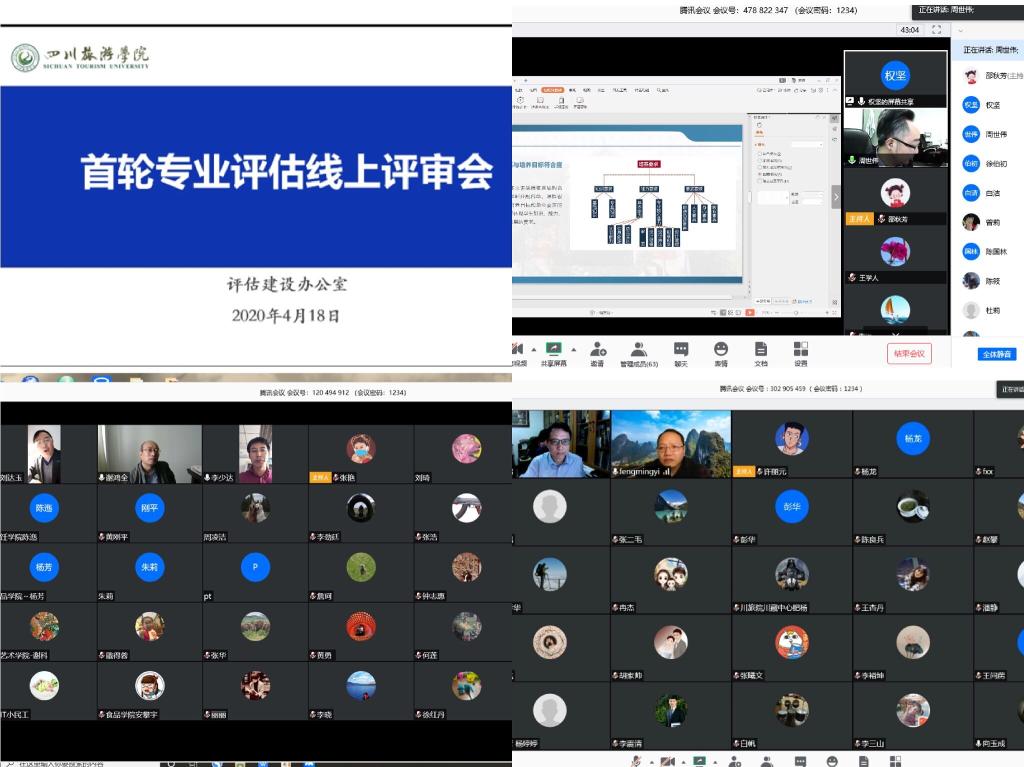Screen dimensions: 1024x767
Task: Select 权坚 avatar tile in the video strip
Action: pyautogui.click(x=895, y=79)
